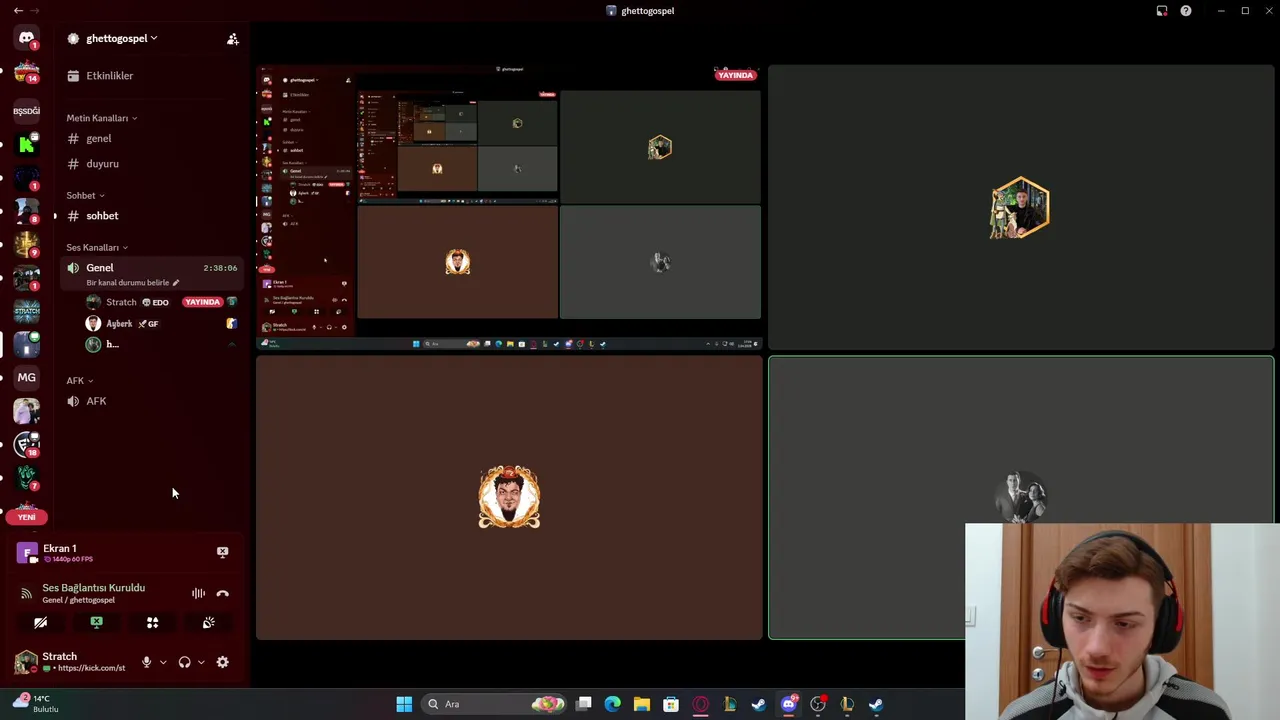1280x720 pixels.
Task: Open the sohbet text channel
Action: pos(102,216)
